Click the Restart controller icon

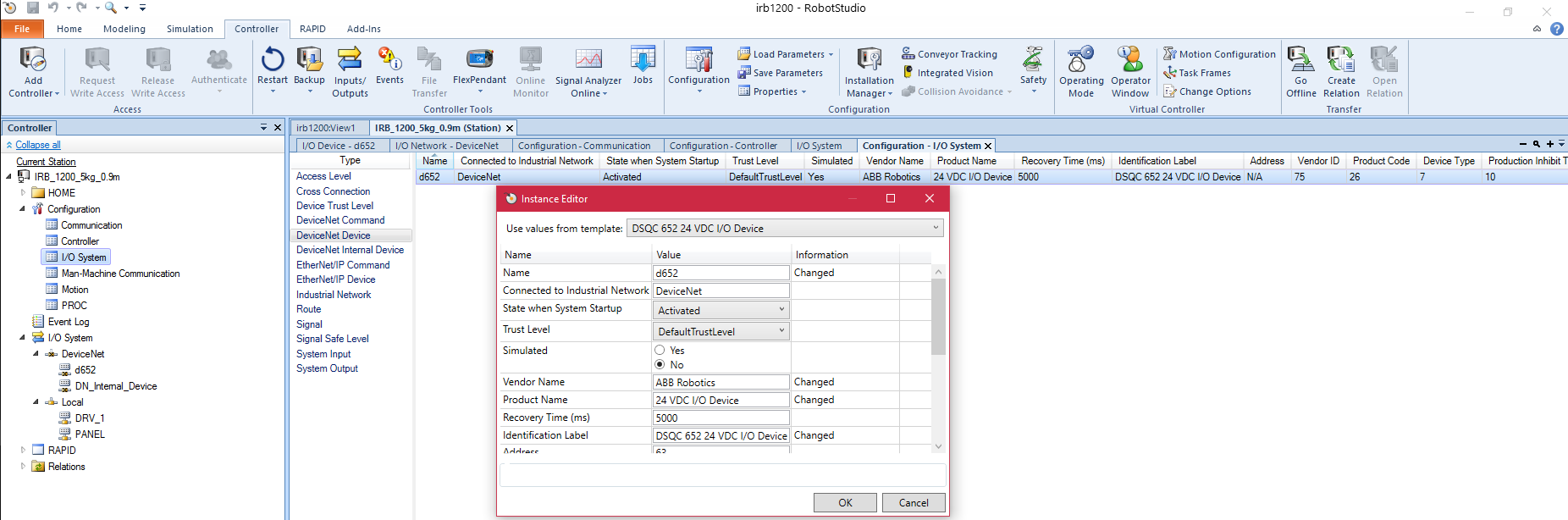273,60
